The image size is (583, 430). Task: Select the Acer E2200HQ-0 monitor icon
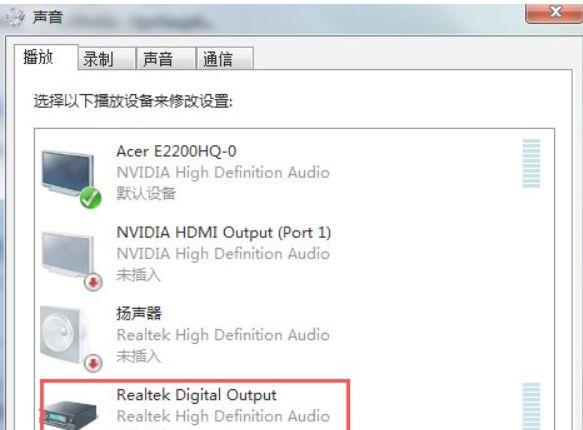[68, 174]
